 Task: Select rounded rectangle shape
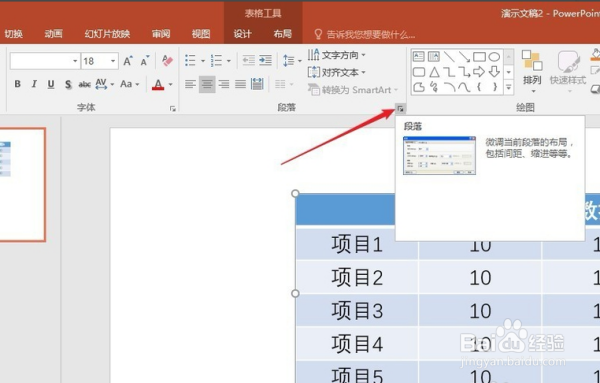[419, 72]
